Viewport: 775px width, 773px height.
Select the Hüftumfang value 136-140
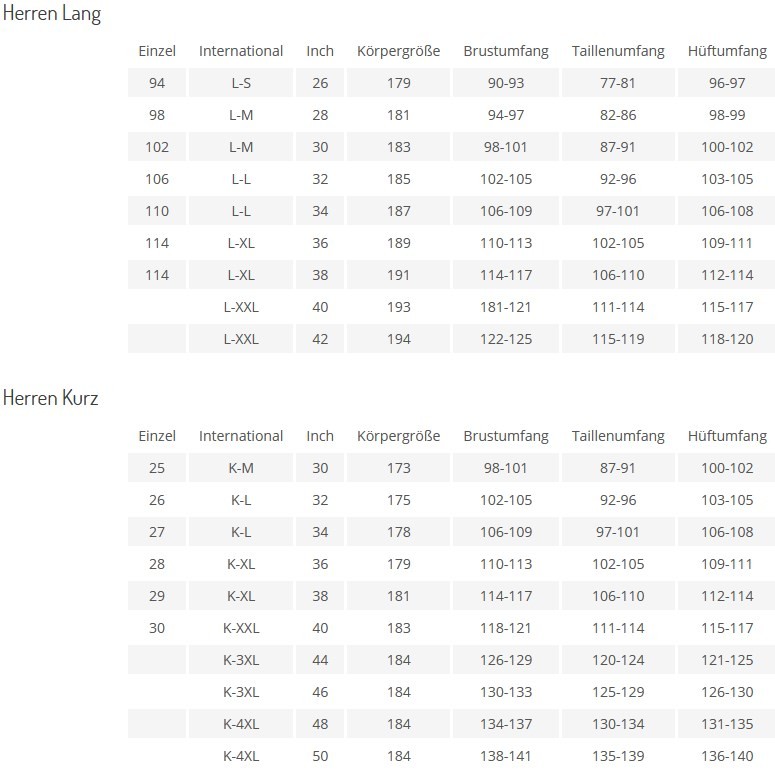pos(727,756)
